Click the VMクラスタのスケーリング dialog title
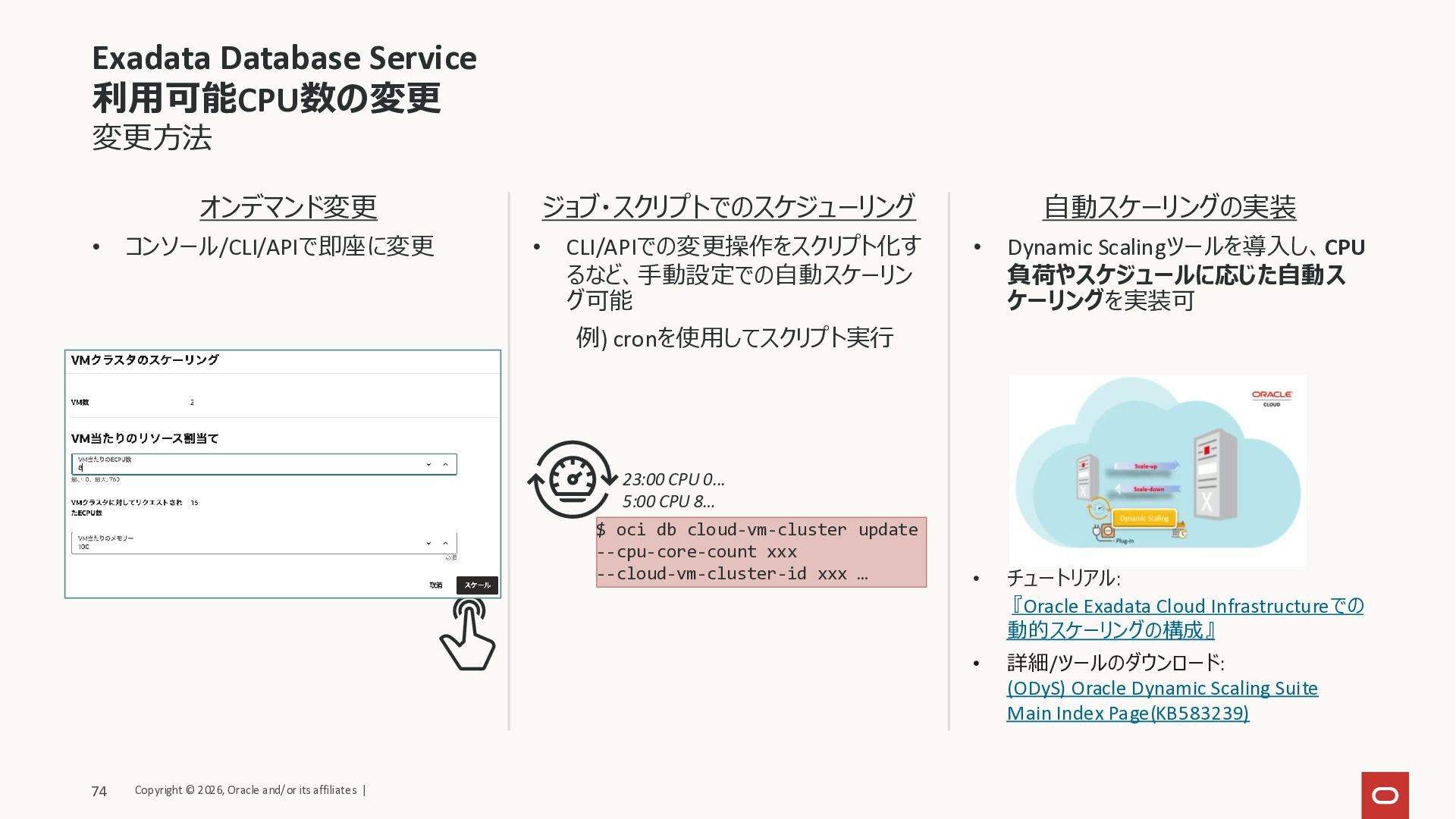This screenshot has width=1456, height=819. click(x=145, y=360)
